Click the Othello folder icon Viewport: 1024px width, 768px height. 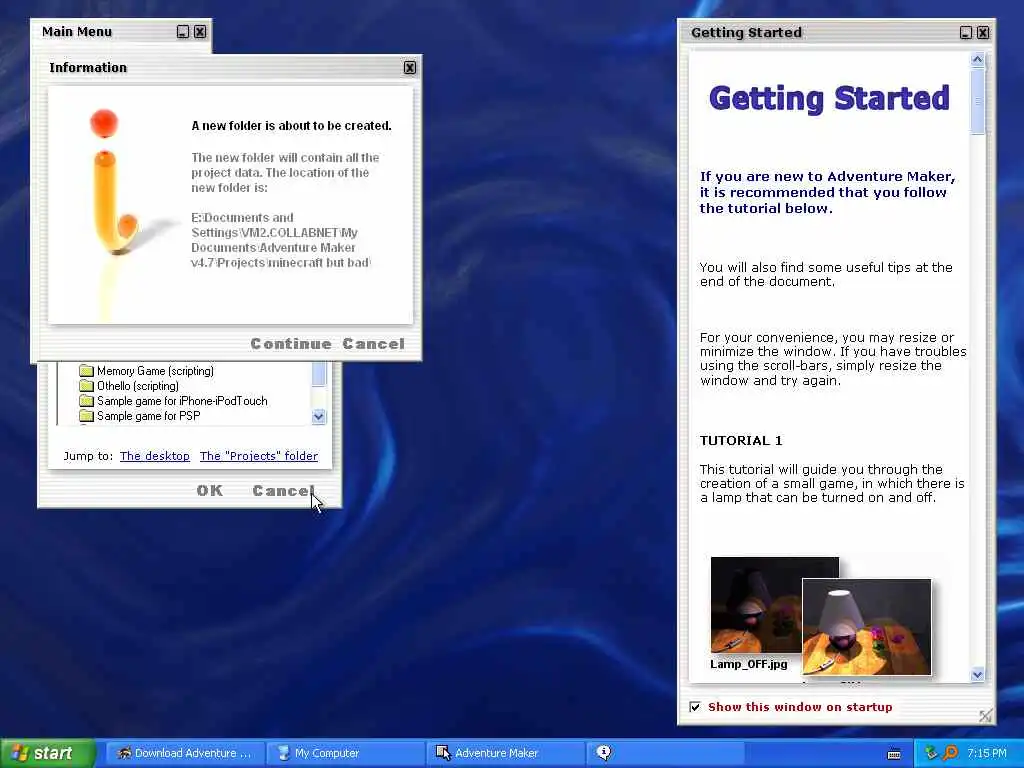(86, 386)
